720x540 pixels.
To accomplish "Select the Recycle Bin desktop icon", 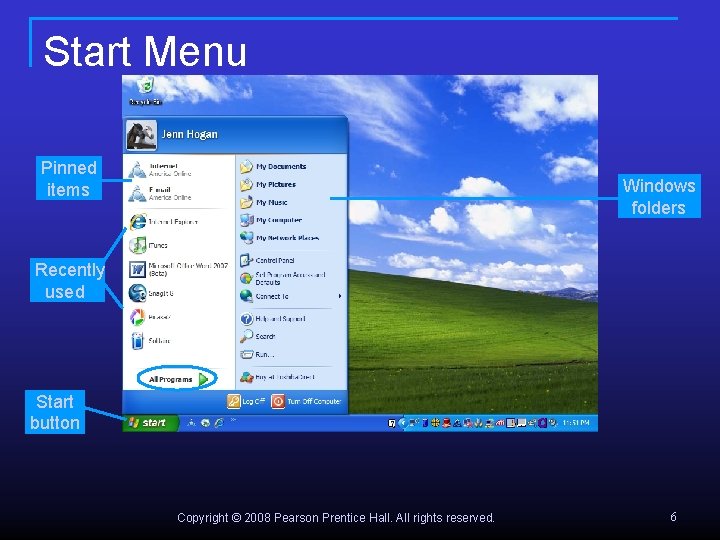I will click(146, 91).
